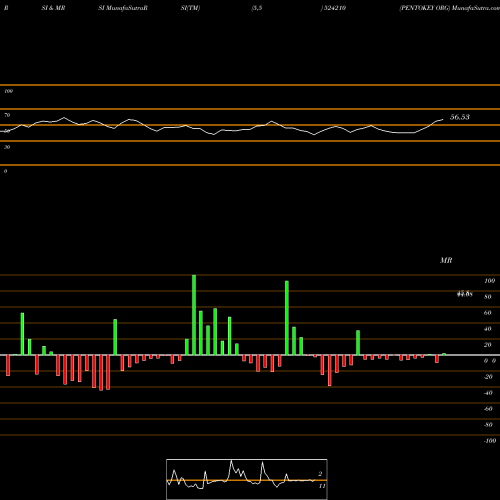Click the RSI 30 level label

click(7, 147)
